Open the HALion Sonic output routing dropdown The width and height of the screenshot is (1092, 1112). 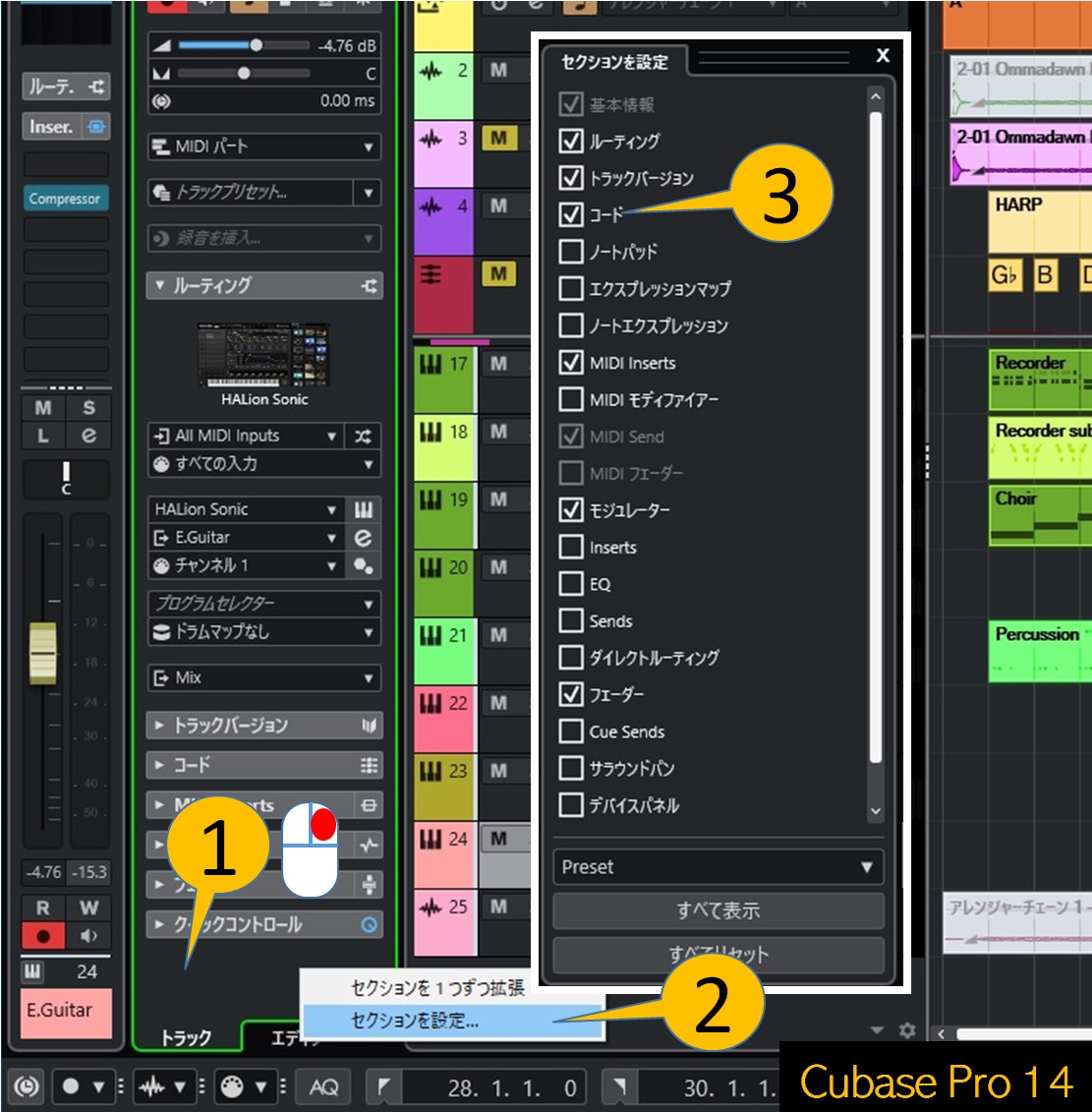[246, 509]
